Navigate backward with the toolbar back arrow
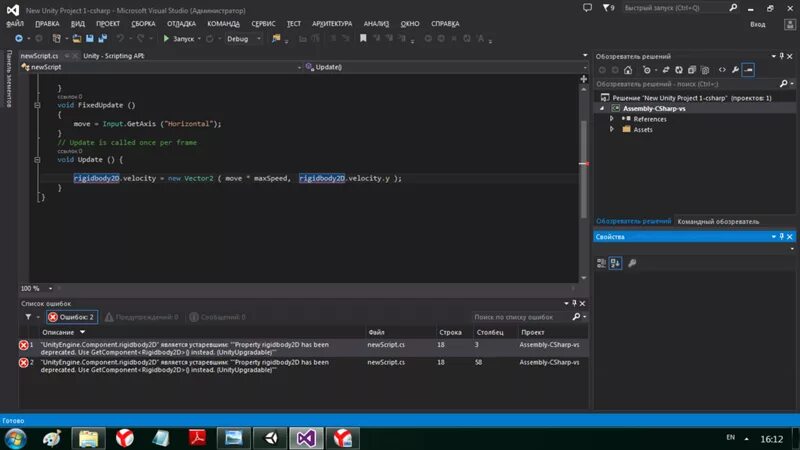Viewport: 800px width, 450px height. coord(19,39)
